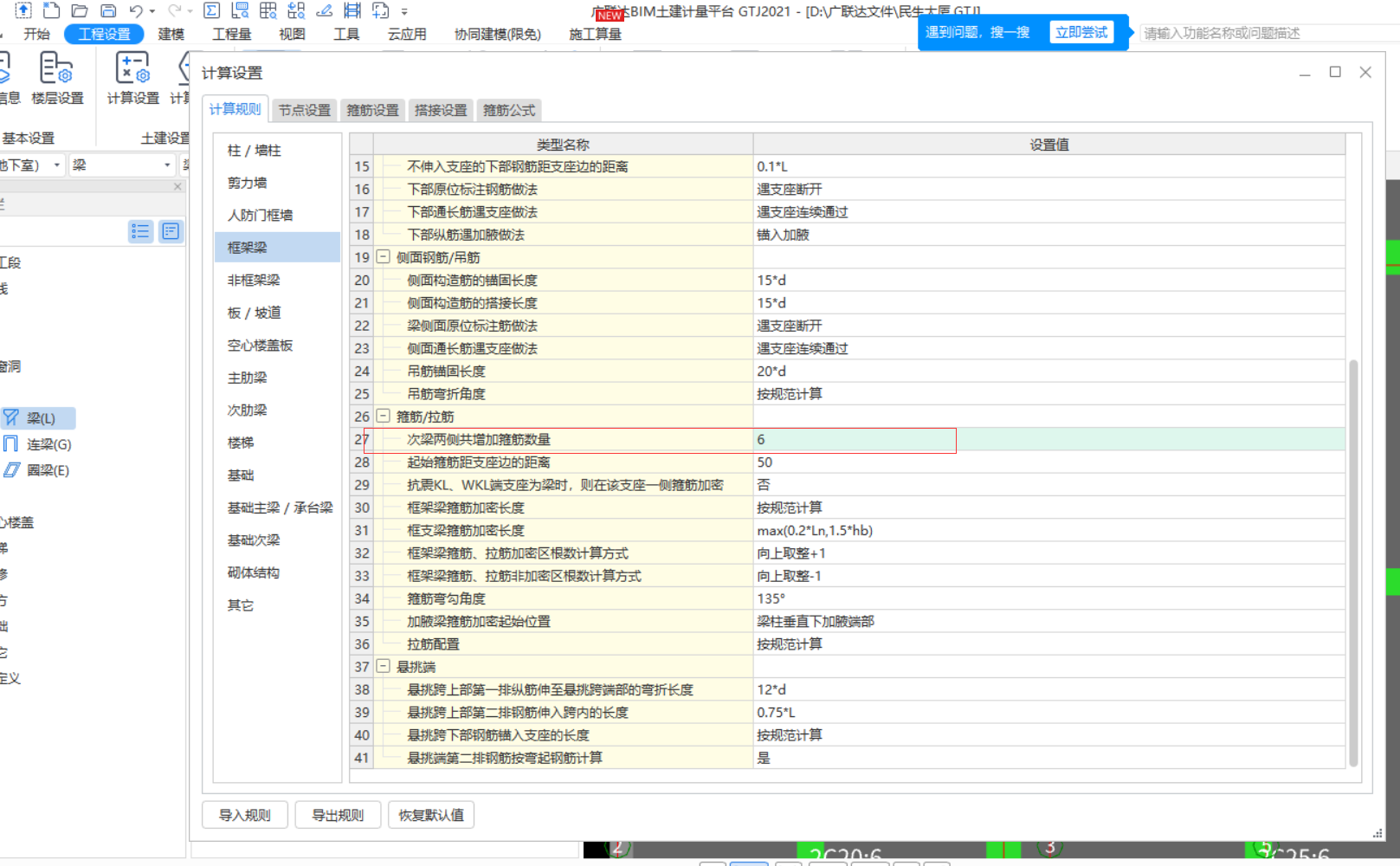Open the 开始 ribbon tab
The height and width of the screenshot is (866, 1400).
pos(37,34)
